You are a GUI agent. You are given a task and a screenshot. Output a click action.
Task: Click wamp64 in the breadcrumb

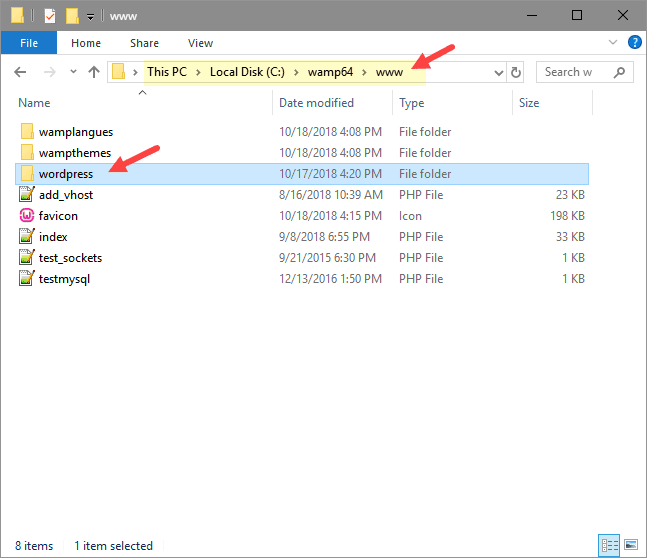click(x=330, y=72)
